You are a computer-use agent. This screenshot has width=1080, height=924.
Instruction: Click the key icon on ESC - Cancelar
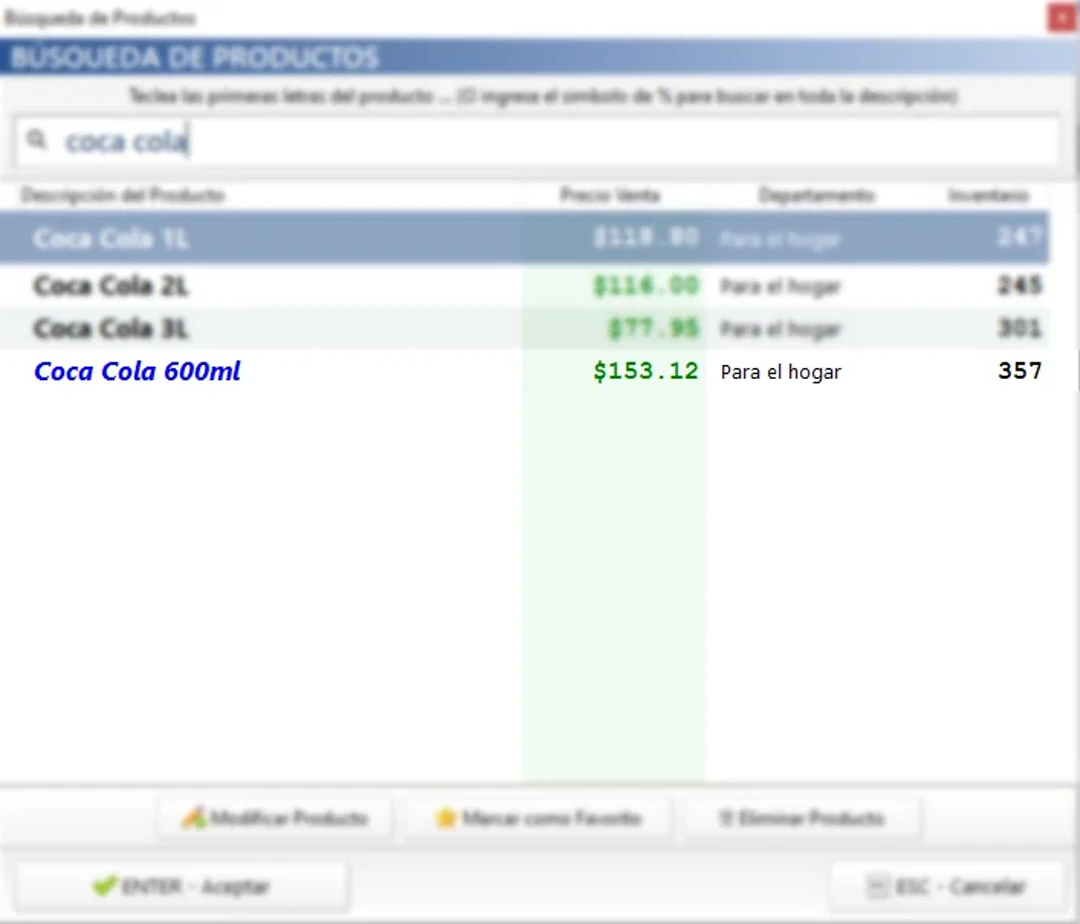pos(877,886)
